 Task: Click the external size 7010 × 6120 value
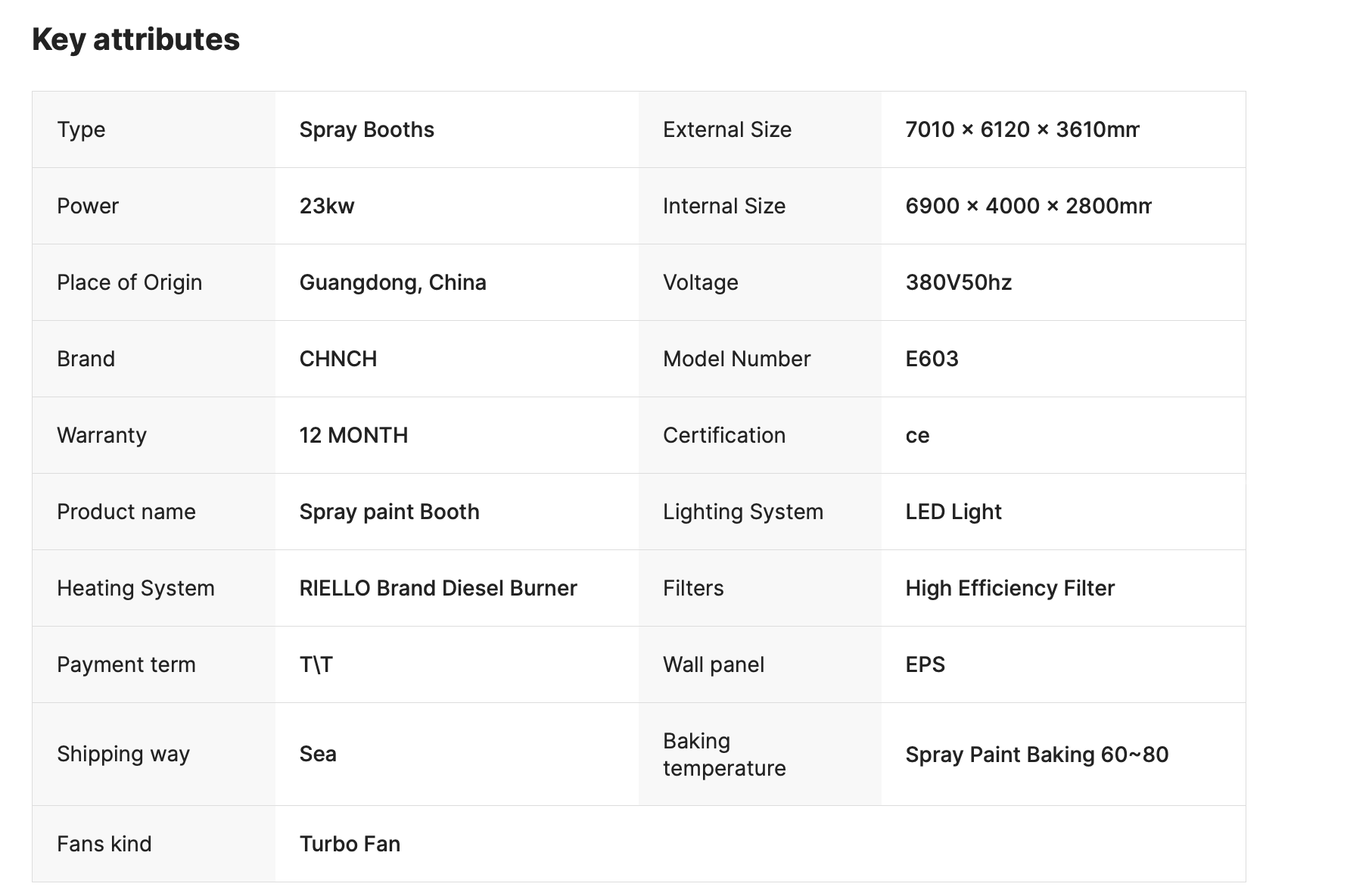(x=1022, y=129)
